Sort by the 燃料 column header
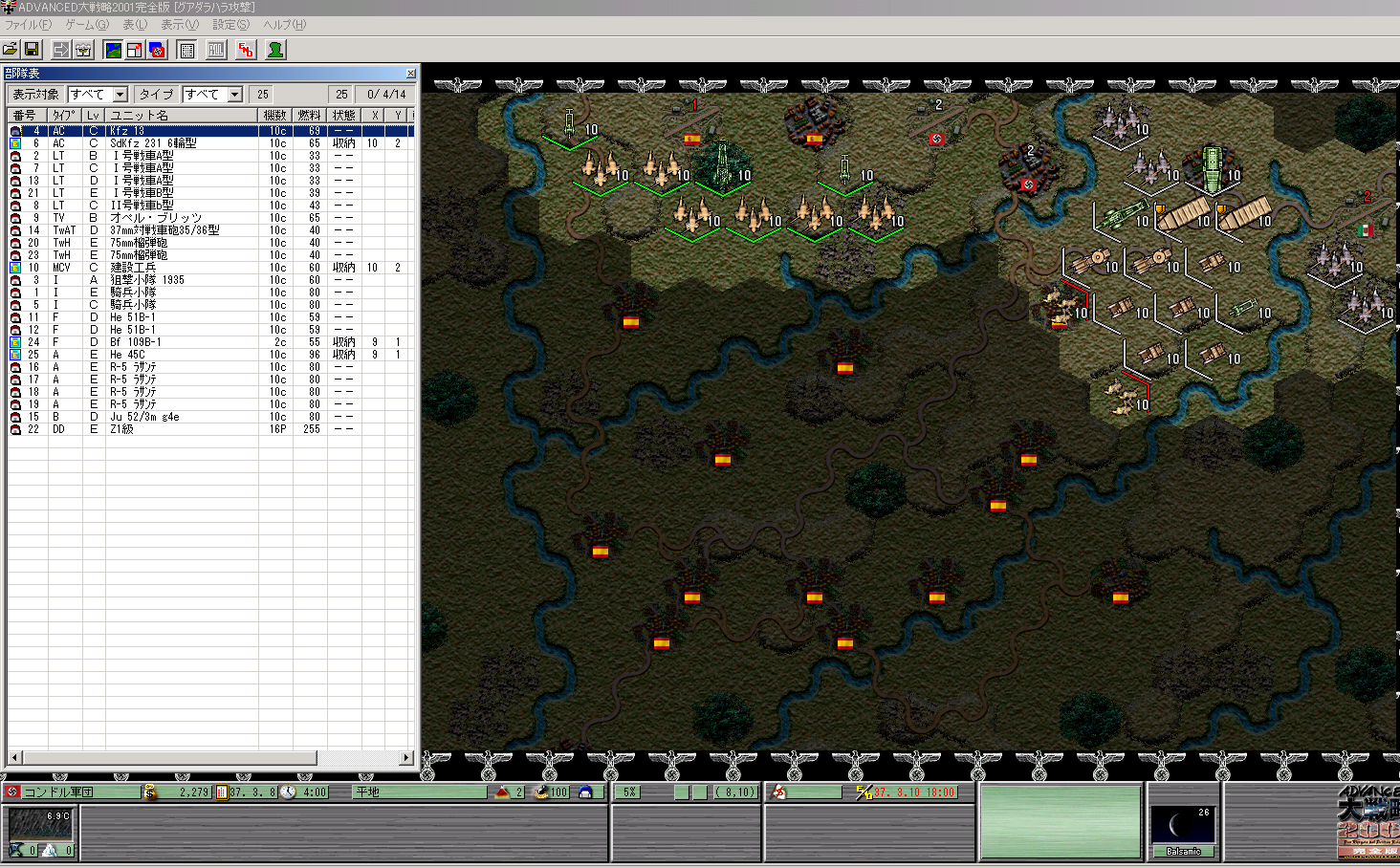Screen dimensions: 1400x868 tap(310, 116)
